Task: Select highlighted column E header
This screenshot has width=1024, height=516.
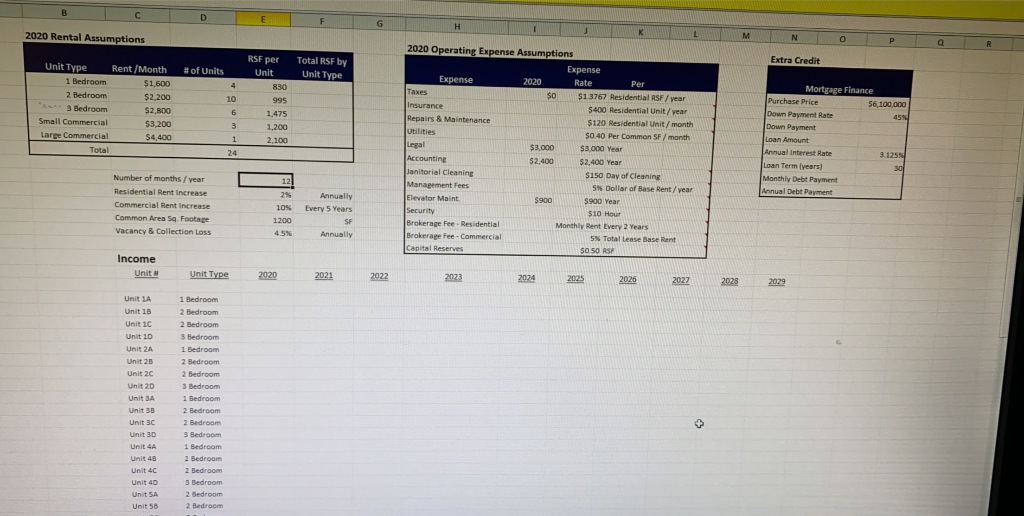Action: tap(263, 20)
